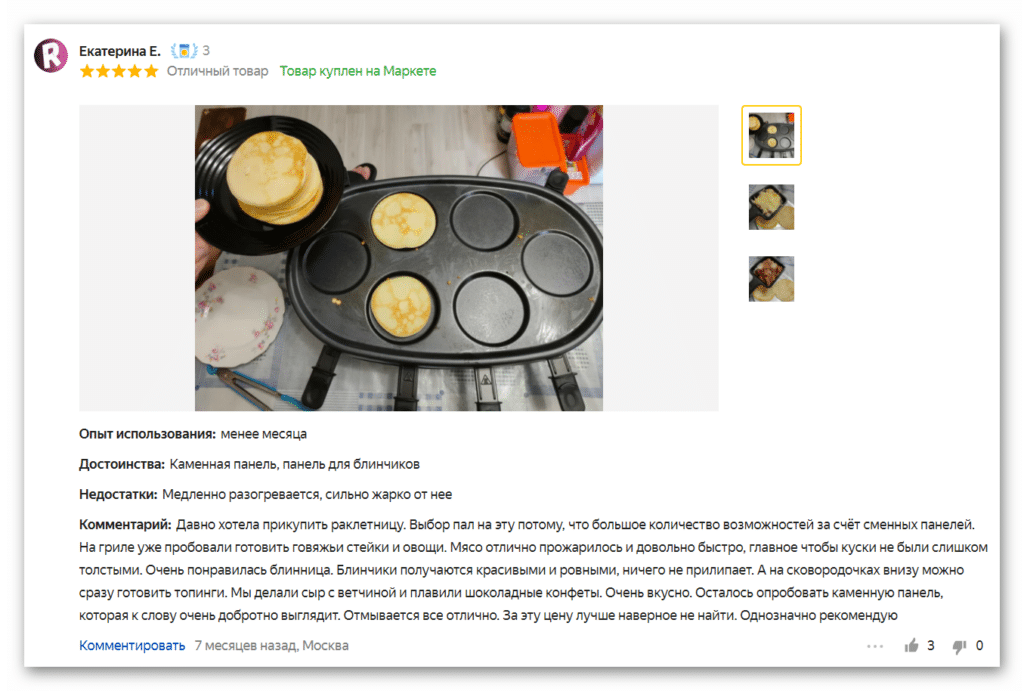Click the dislike count number 0
The width and height of the screenshot is (1024, 691).
coord(979,645)
